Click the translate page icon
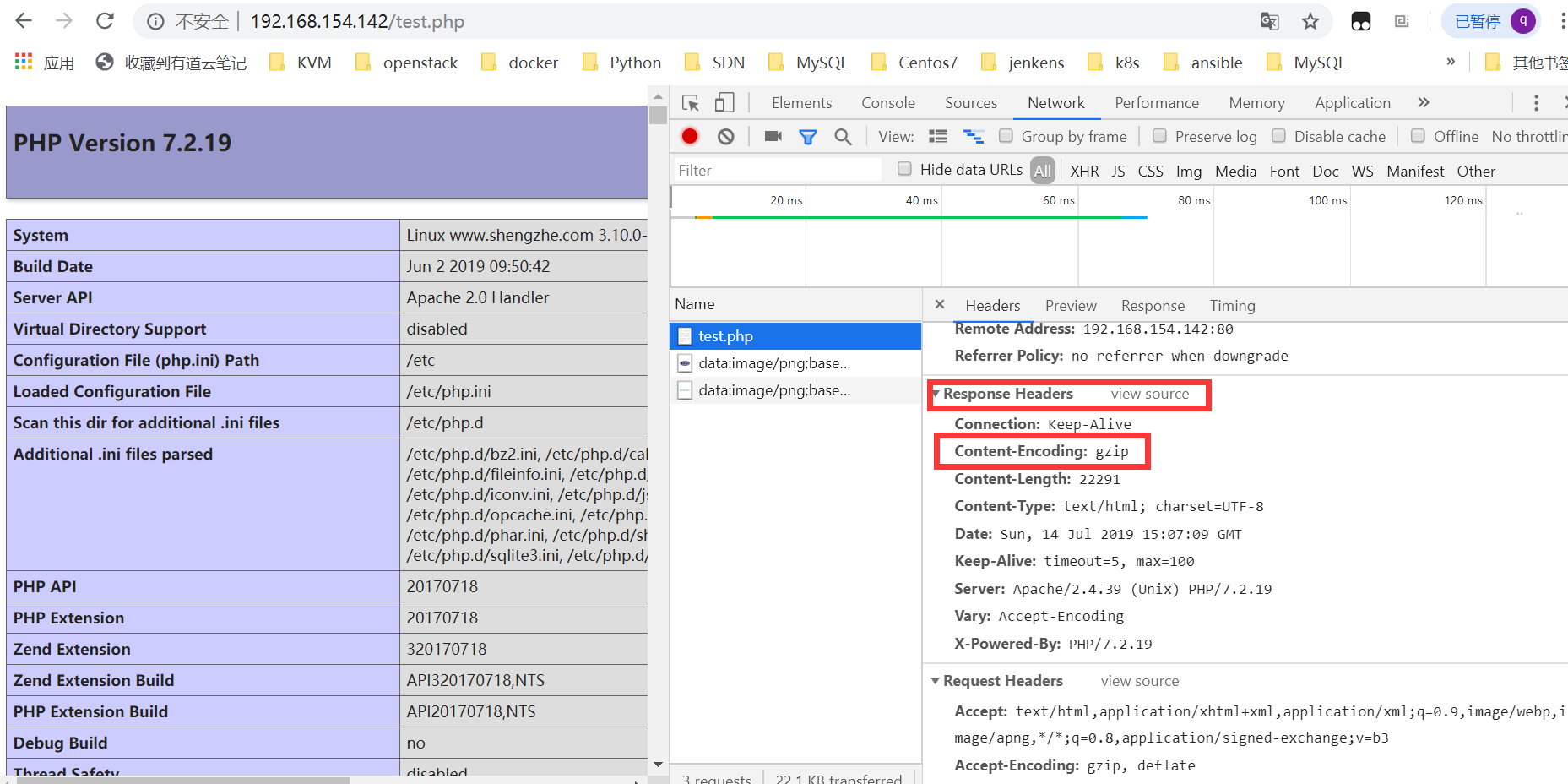The image size is (1568, 784). (x=1270, y=21)
